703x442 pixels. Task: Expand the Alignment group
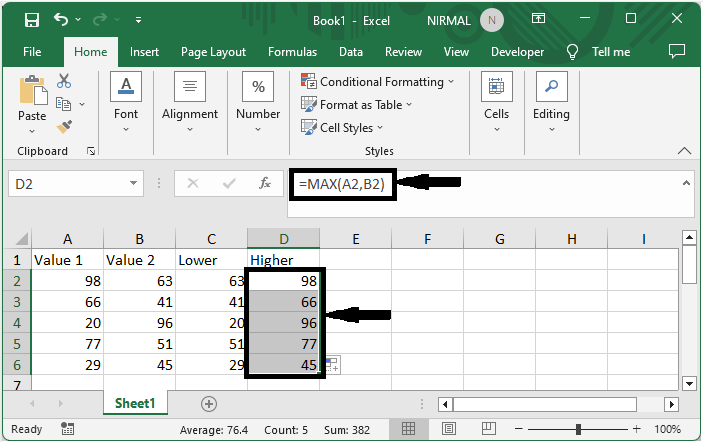(x=190, y=102)
